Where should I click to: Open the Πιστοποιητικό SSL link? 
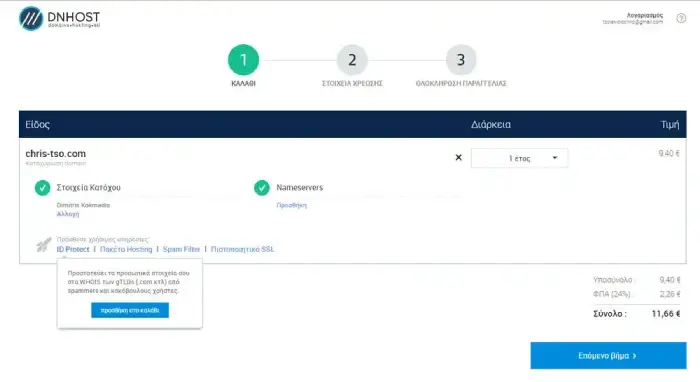(x=242, y=249)
